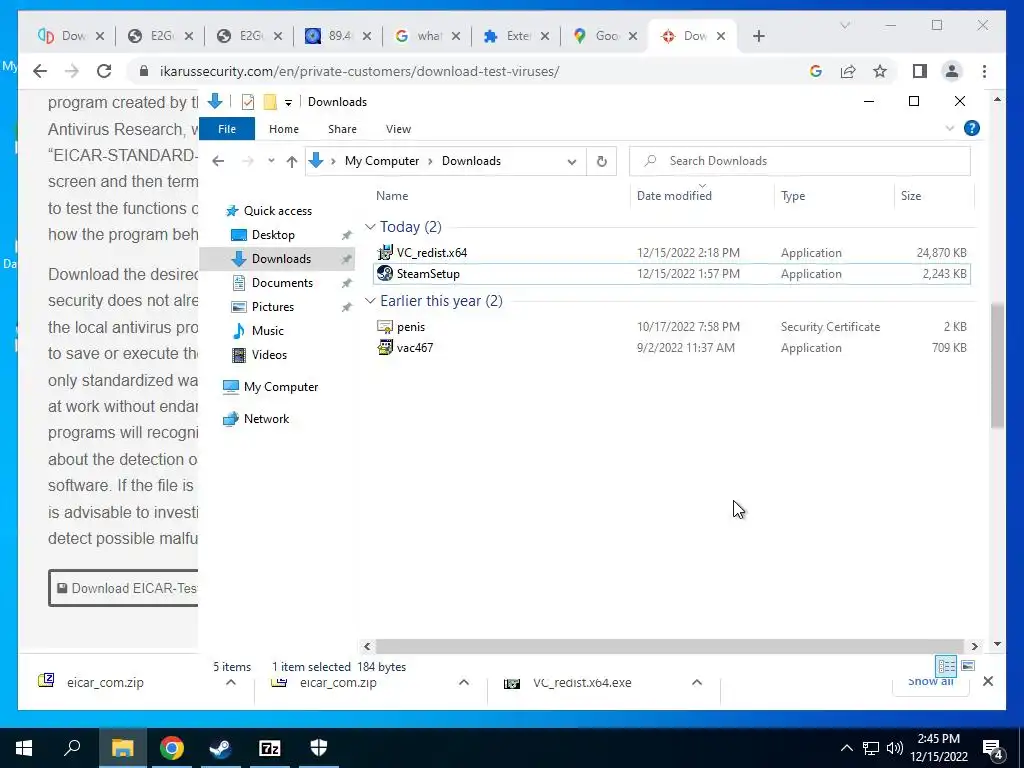
Task: Select Music in navigation pane
Action: coord(268,330)
